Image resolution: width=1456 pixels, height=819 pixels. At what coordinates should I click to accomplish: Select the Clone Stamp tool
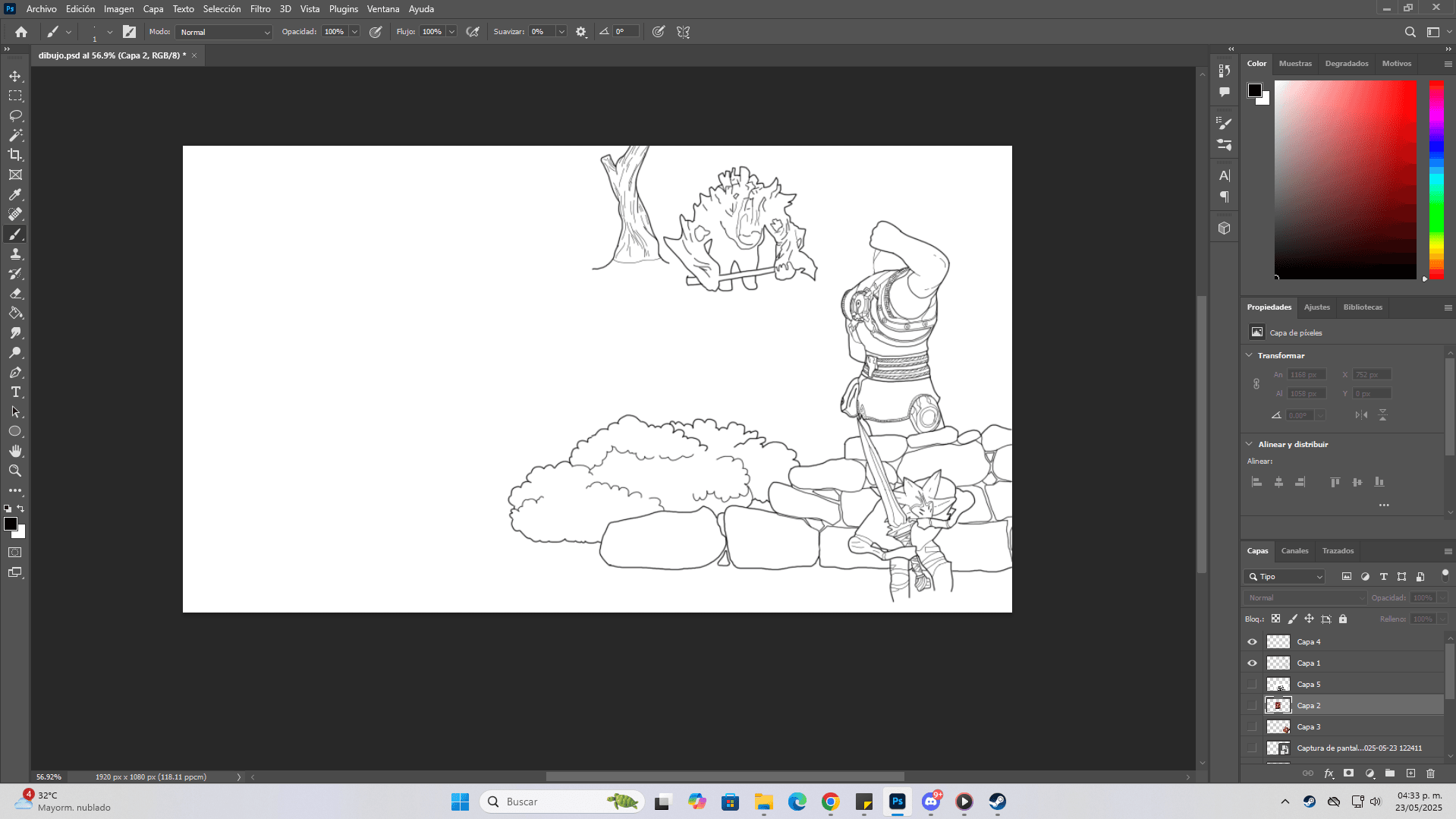tap(15, 254)
